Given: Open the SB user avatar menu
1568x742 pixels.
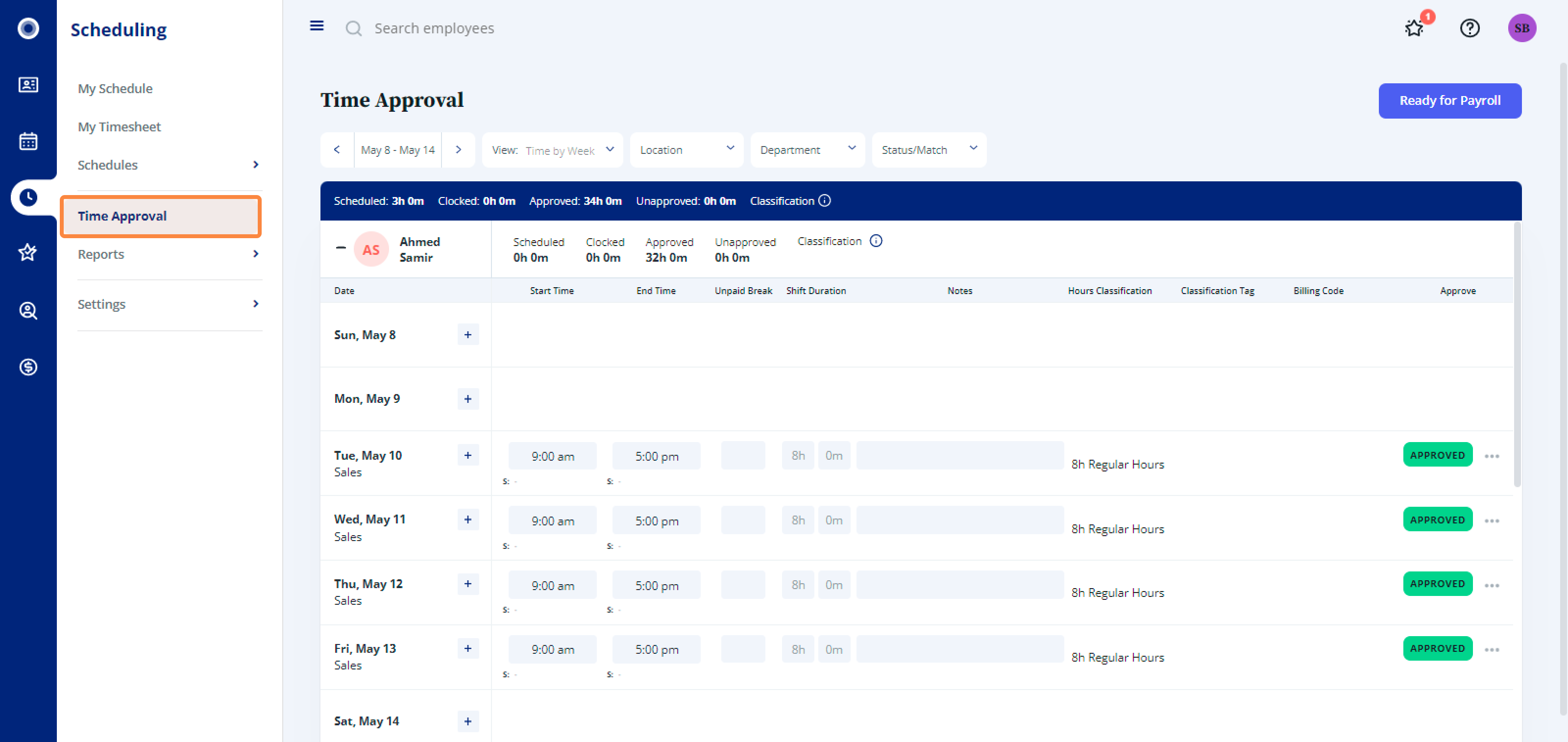Looking at the screenshot, I should coord(1522,28).
